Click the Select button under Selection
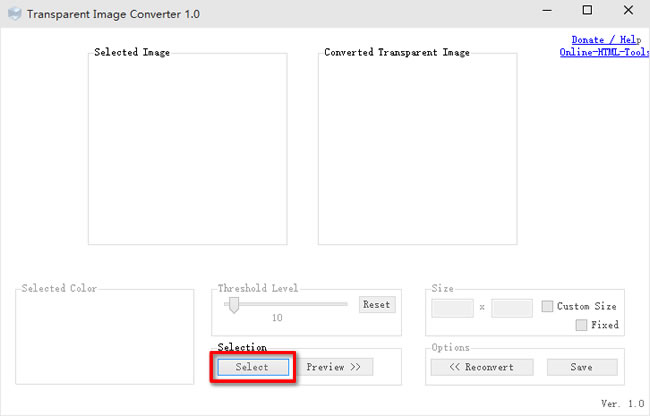Viewport: 650px width, 416px height. tap(253, 367)
